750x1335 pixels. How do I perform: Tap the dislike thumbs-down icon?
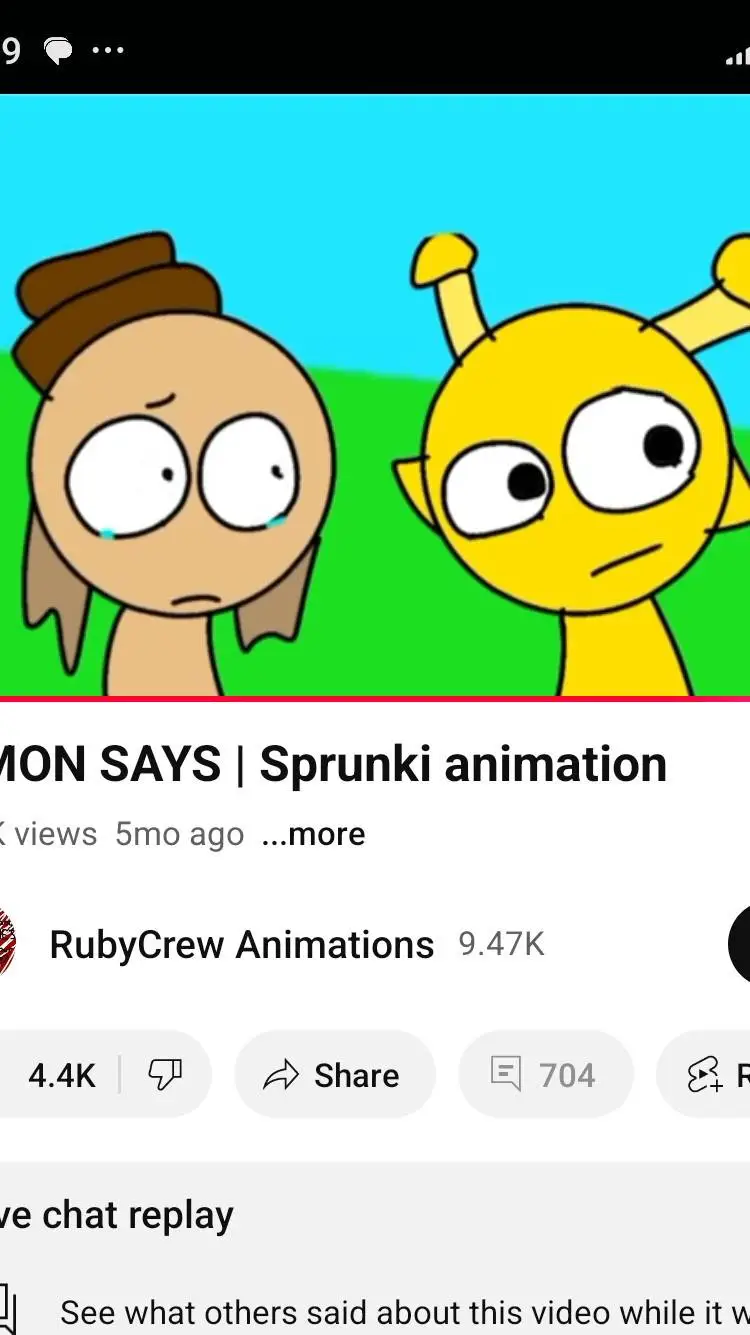[165, 1075]
